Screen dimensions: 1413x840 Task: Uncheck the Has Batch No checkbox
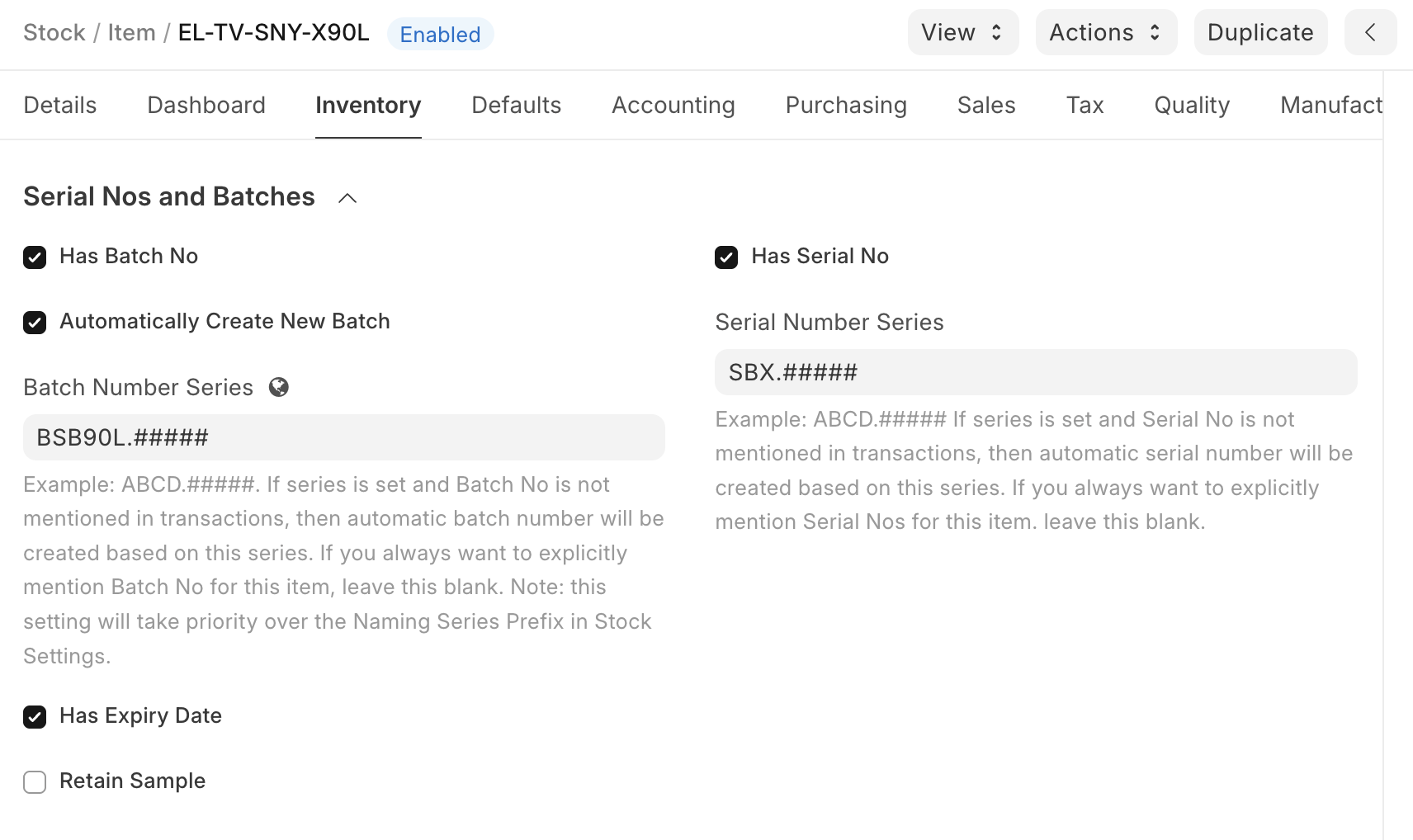coord(35,257)
